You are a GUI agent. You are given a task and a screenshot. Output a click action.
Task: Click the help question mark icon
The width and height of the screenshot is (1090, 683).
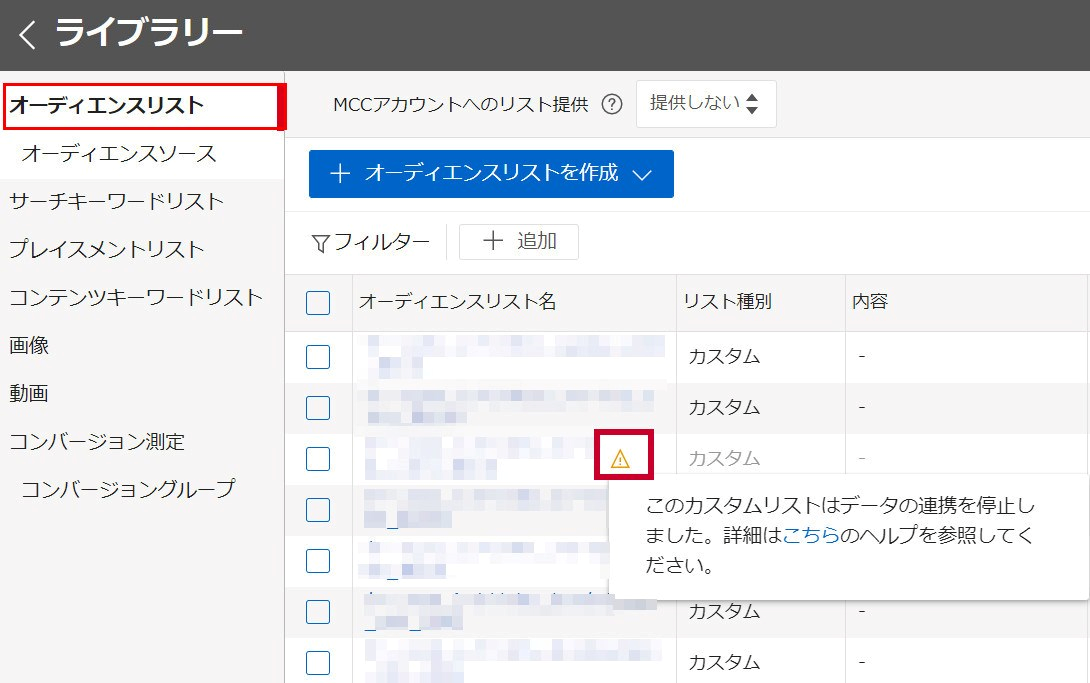click(612, 104)
